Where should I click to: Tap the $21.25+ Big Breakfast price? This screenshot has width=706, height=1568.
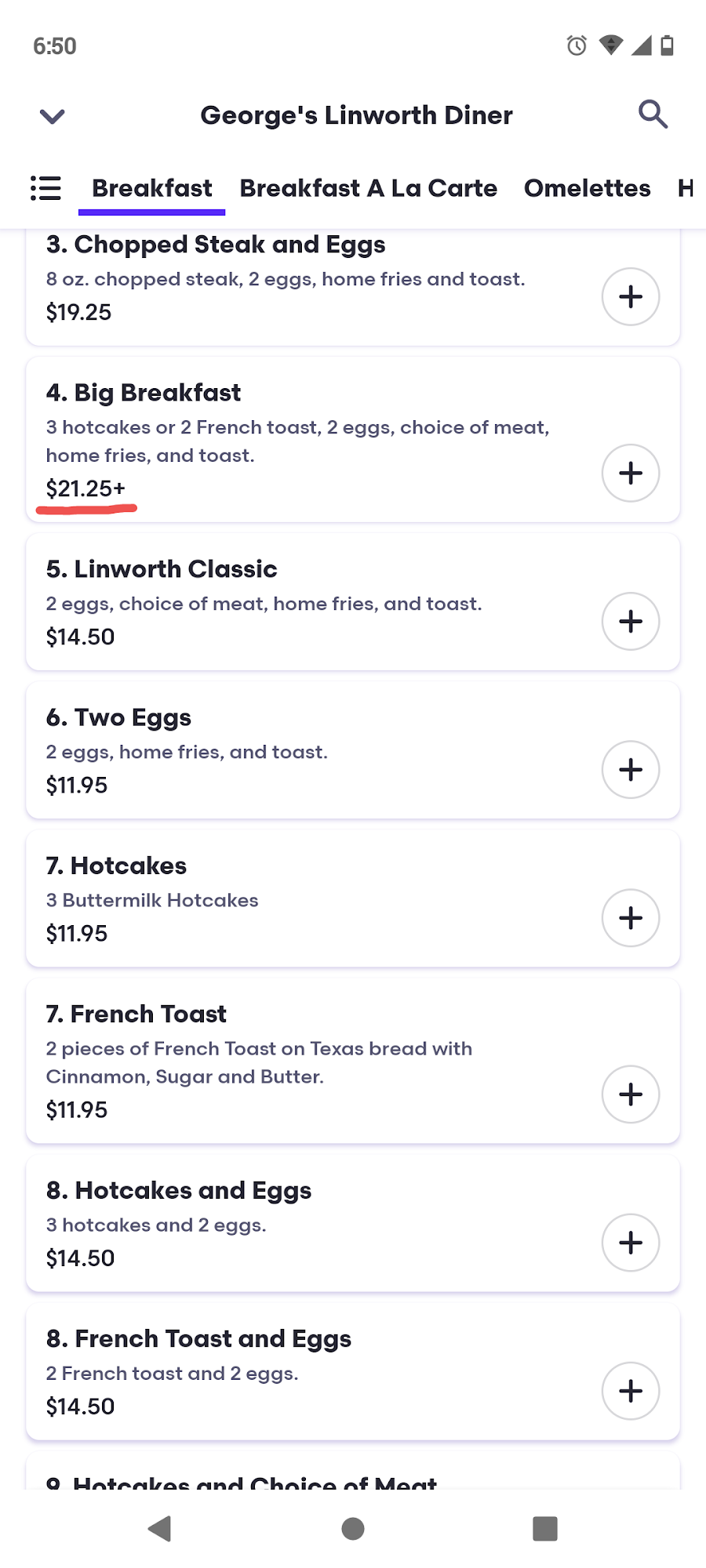[x=86, y=489]
